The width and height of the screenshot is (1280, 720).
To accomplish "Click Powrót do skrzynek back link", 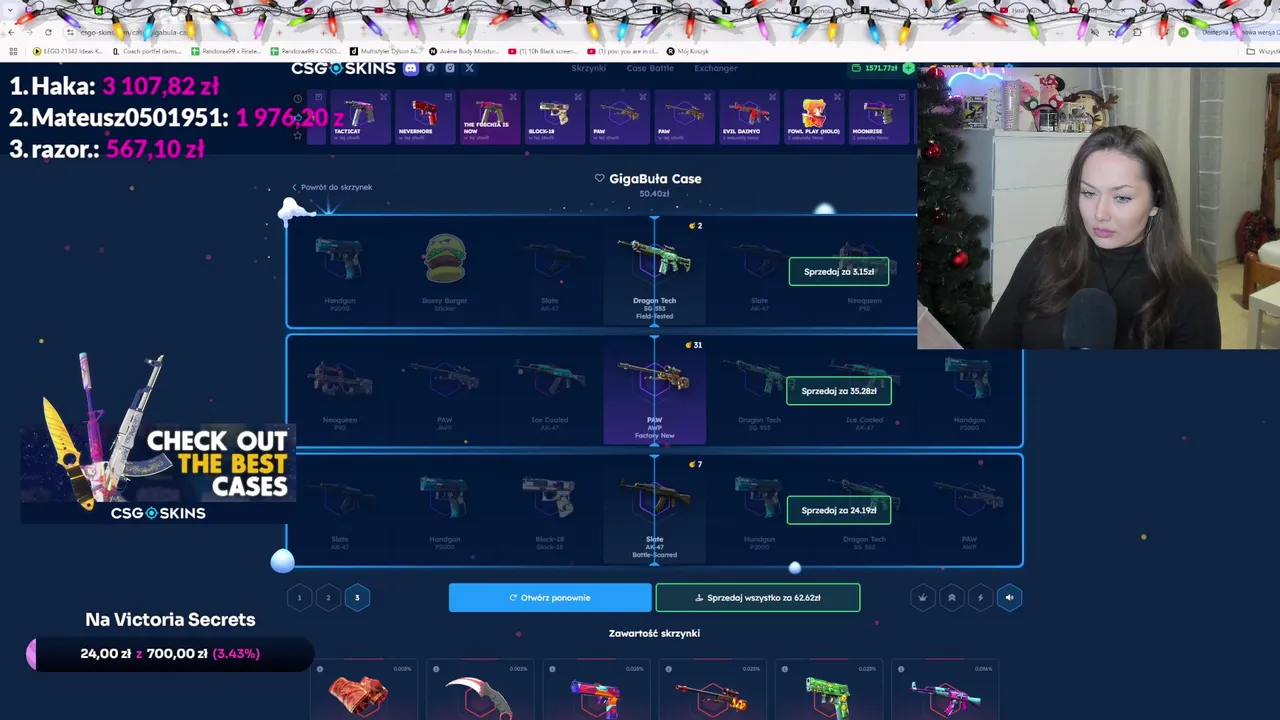I will [x=332, y=187].
